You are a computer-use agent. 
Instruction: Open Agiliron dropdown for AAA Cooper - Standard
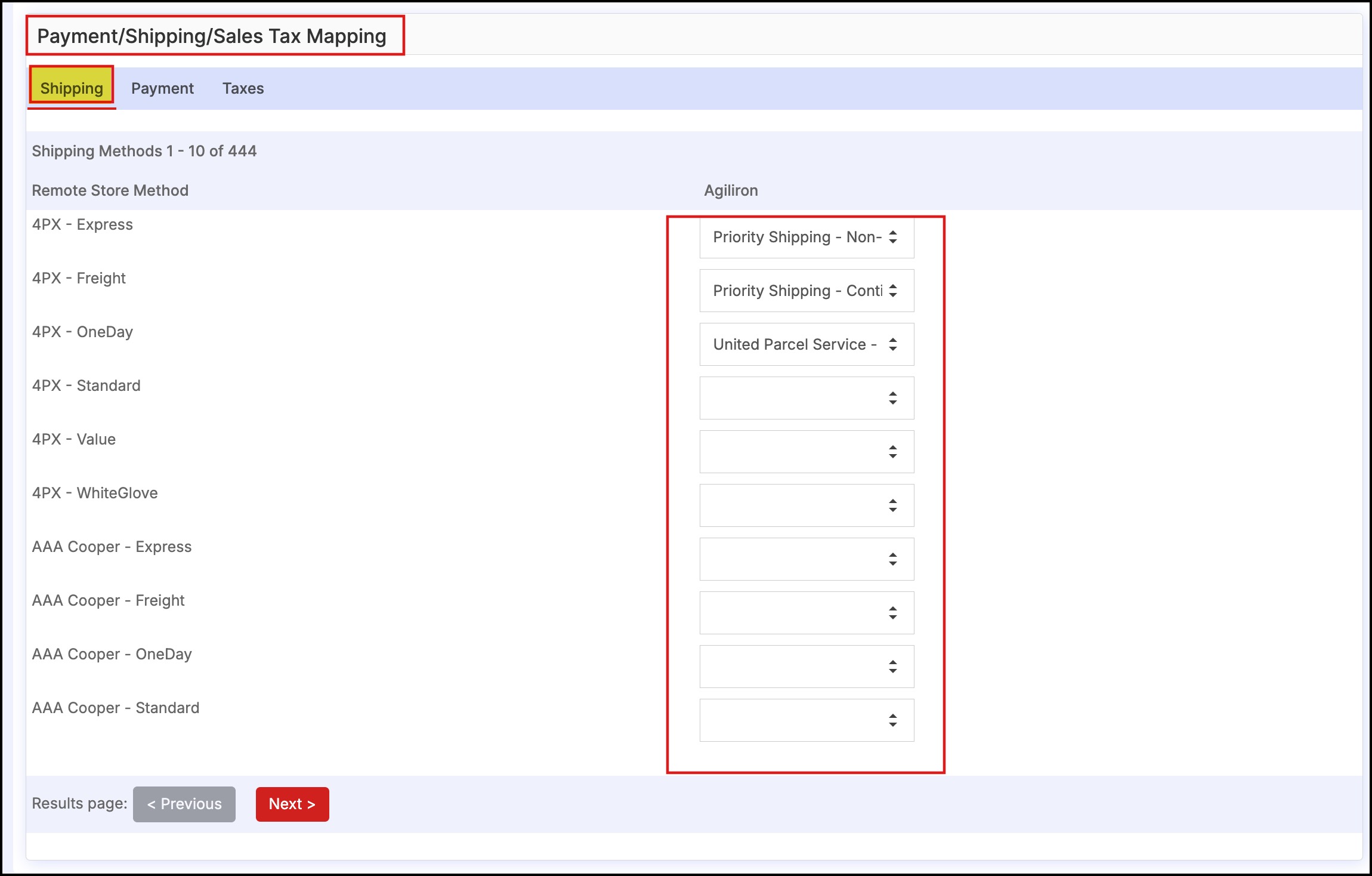[x=806, y=720]
